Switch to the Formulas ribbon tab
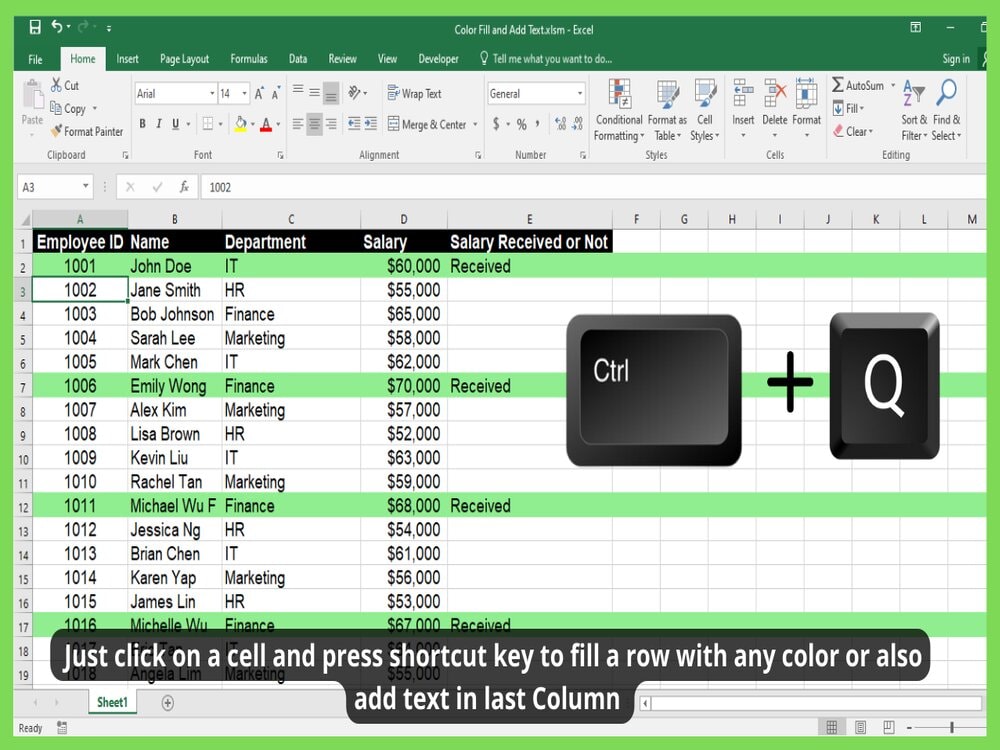1000x750 pixels. coord(248,58)
